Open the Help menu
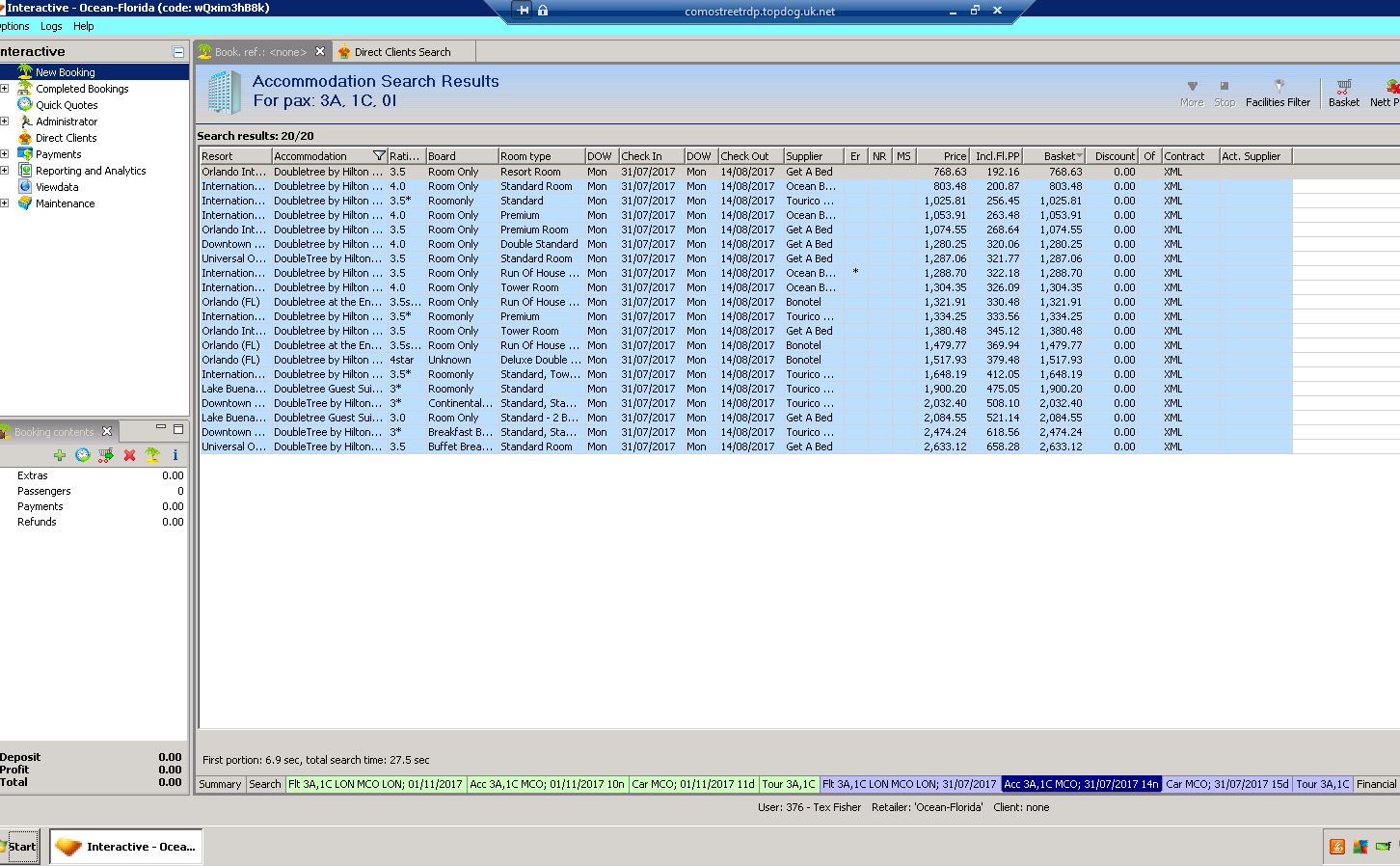1400x866 pixels. click(84, 26)
